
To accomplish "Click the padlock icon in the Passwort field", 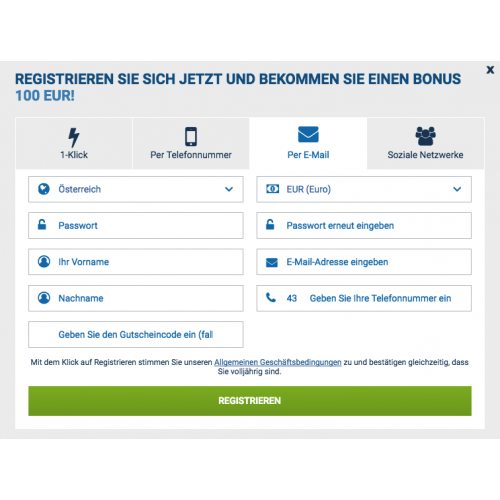I will [x=42, y=224].
